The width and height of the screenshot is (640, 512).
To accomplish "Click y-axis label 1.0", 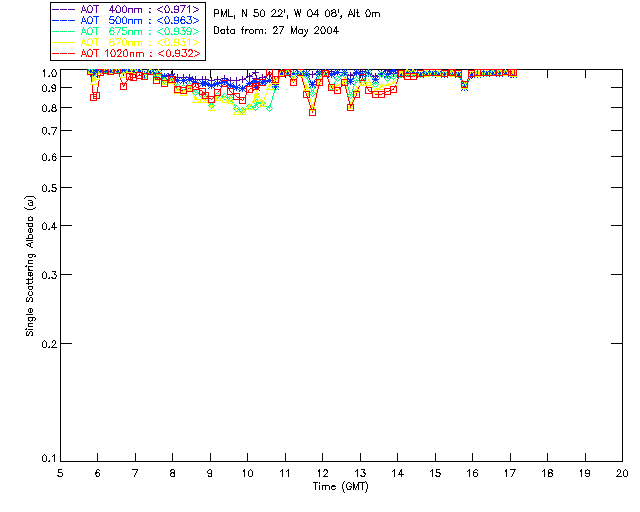I will click(x=49, y=73).
